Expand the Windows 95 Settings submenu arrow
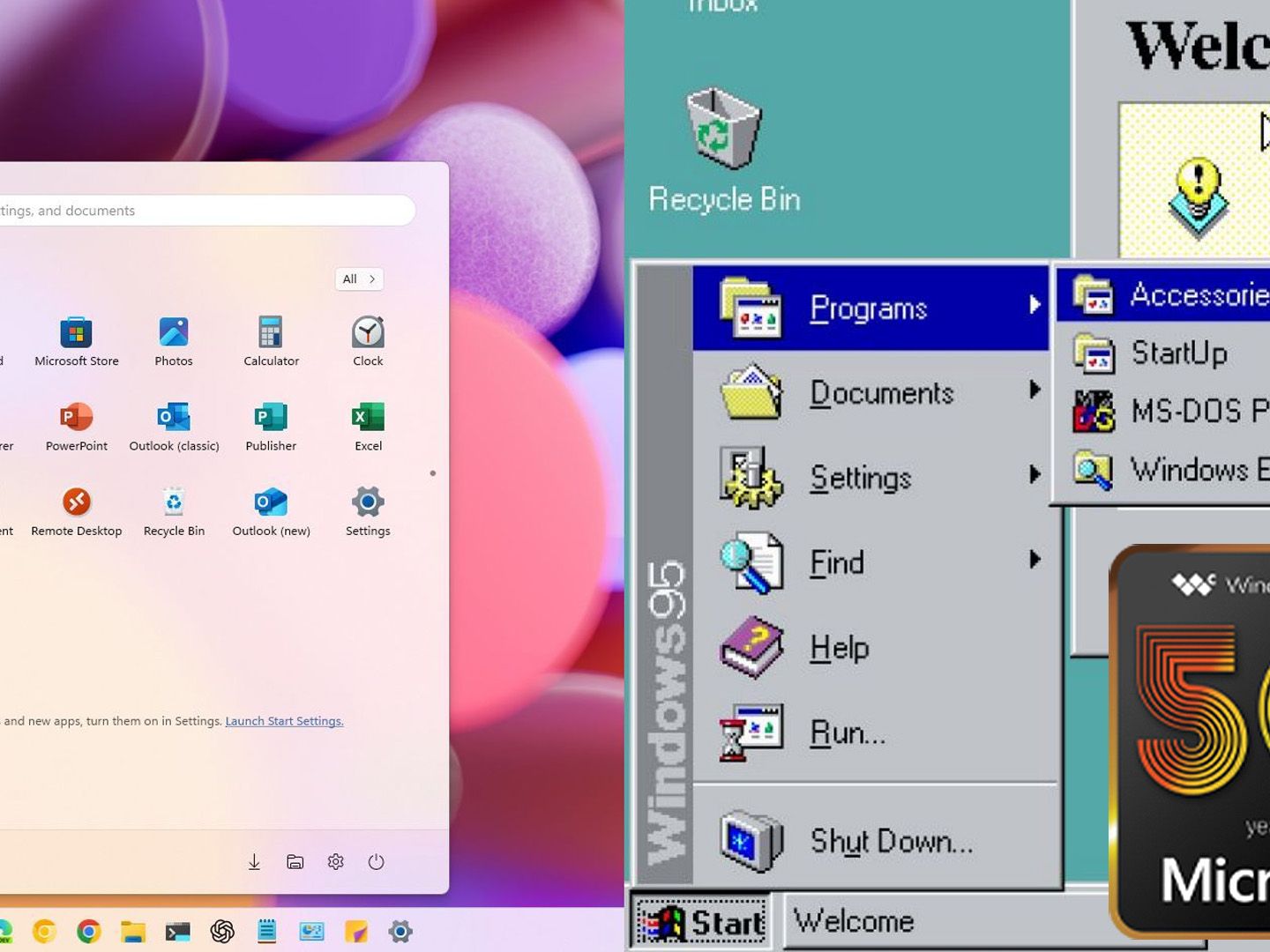Image resolution: width=1270 pixels, height=952 pixels. (1035, 474)
